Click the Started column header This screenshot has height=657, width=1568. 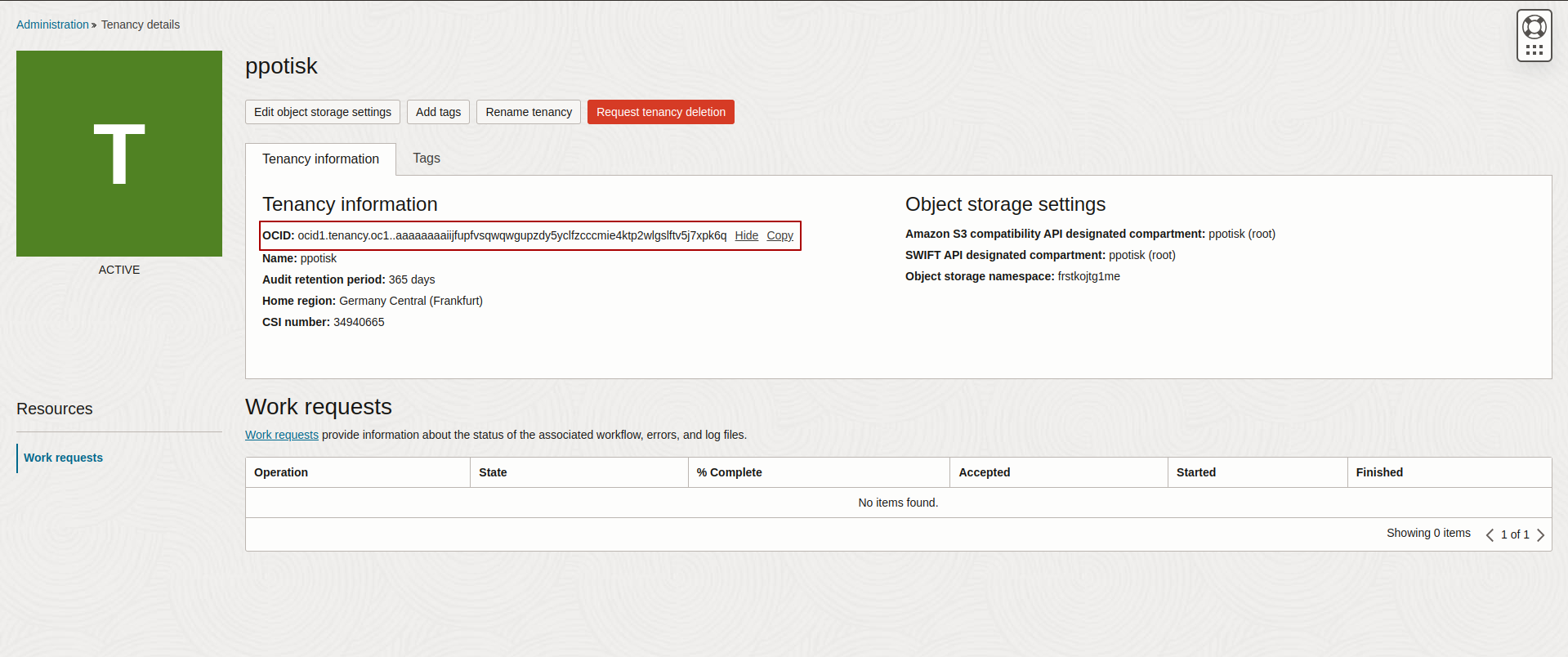1258,472
